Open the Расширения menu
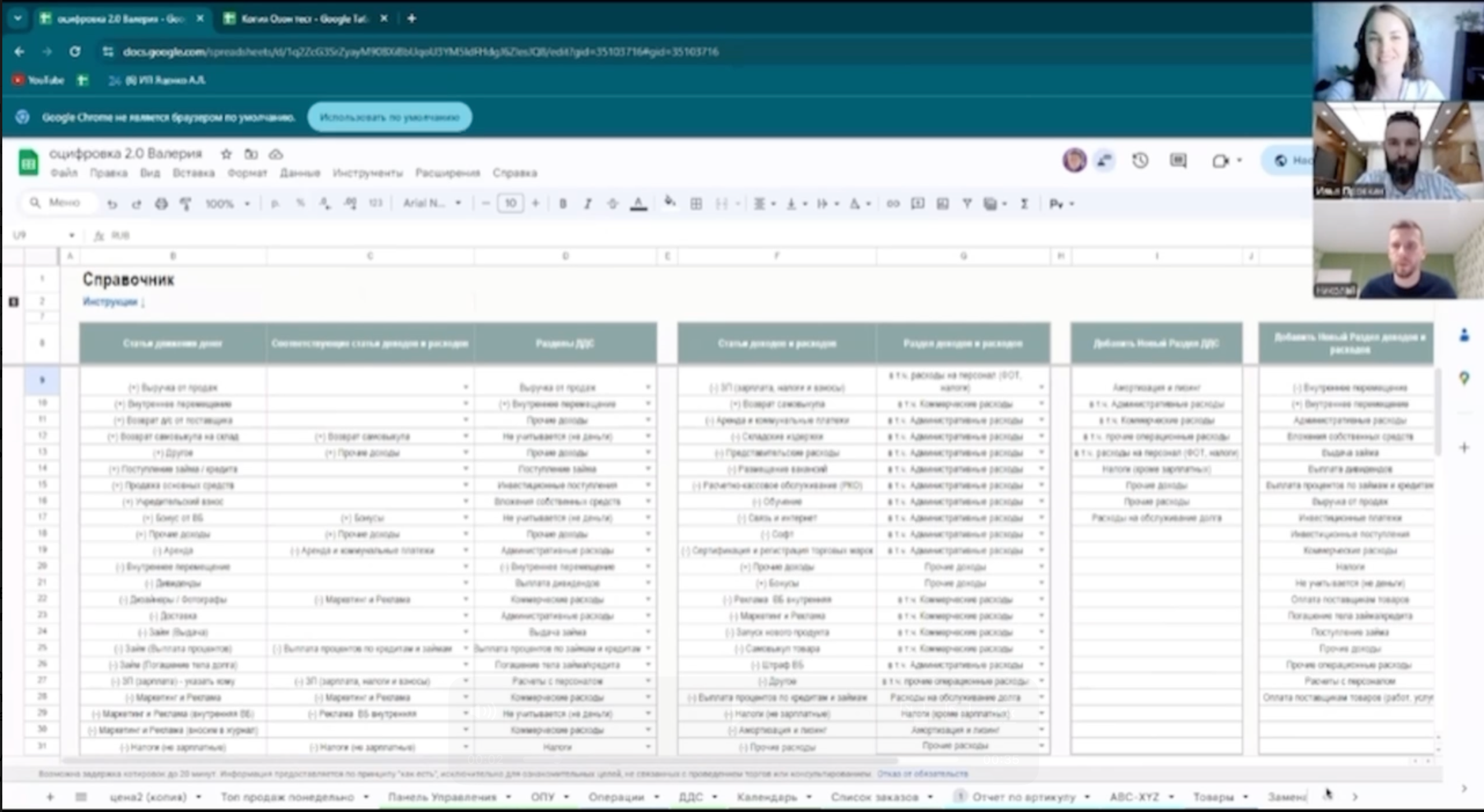 pyautogui.click(x=447, y=173)
